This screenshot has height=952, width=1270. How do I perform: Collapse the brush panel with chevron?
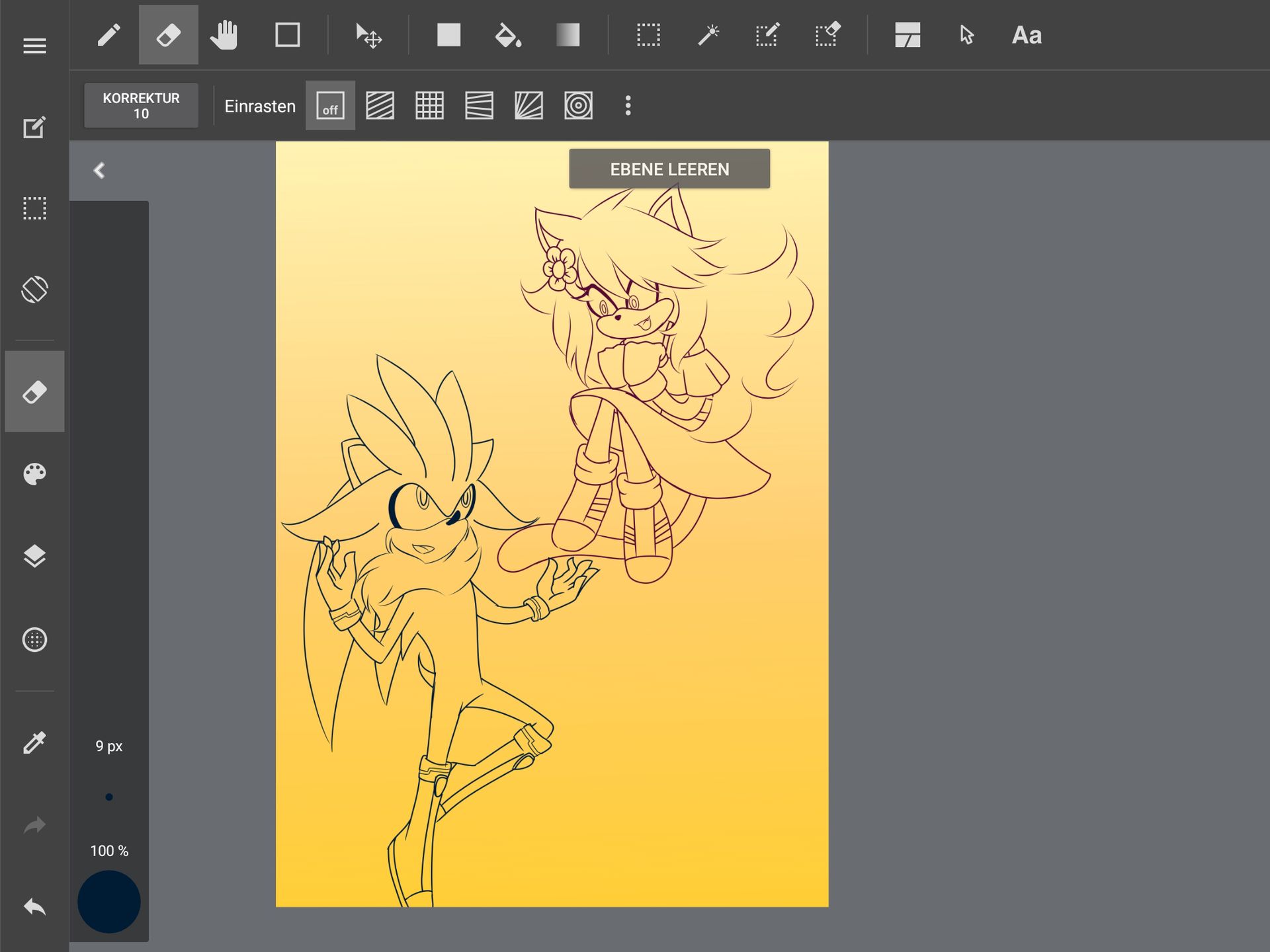coord(99,171)
